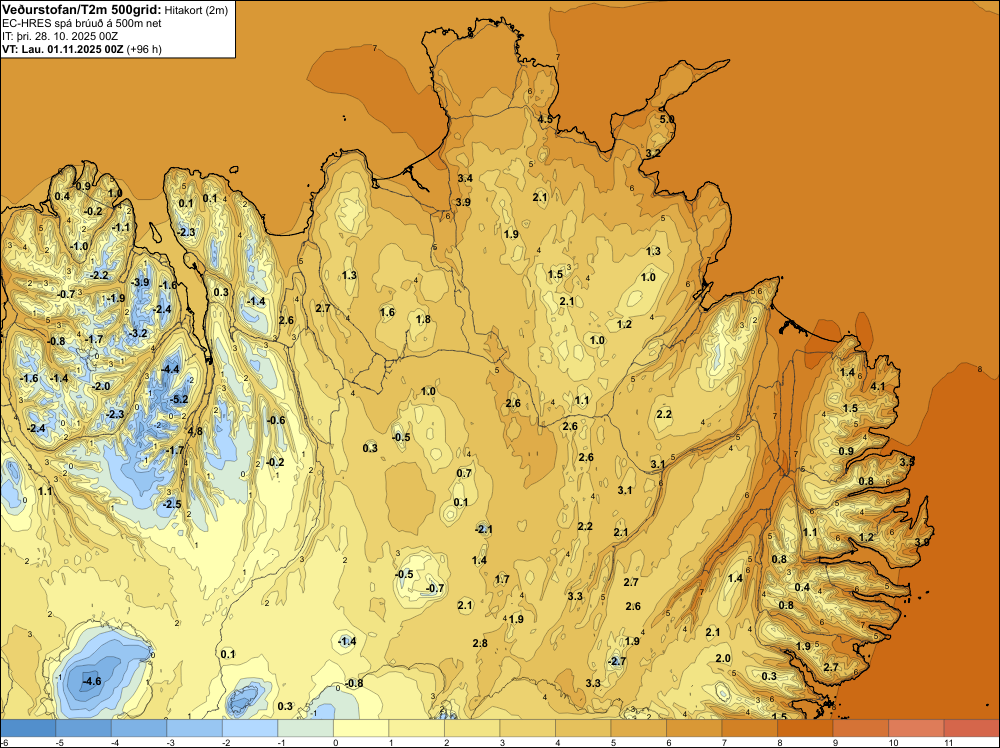
Task: Click the temperature value '-2.7'
Action: tap(617, 661)
